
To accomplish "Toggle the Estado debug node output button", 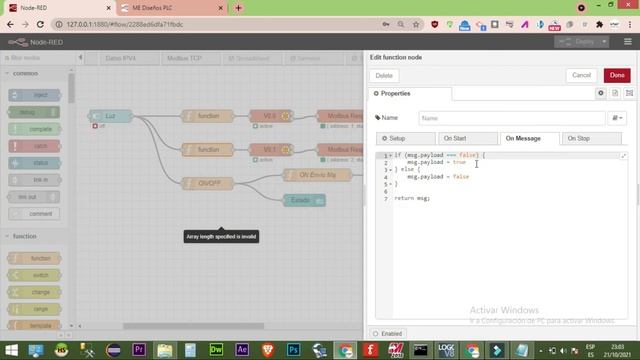I will (320, 200).
